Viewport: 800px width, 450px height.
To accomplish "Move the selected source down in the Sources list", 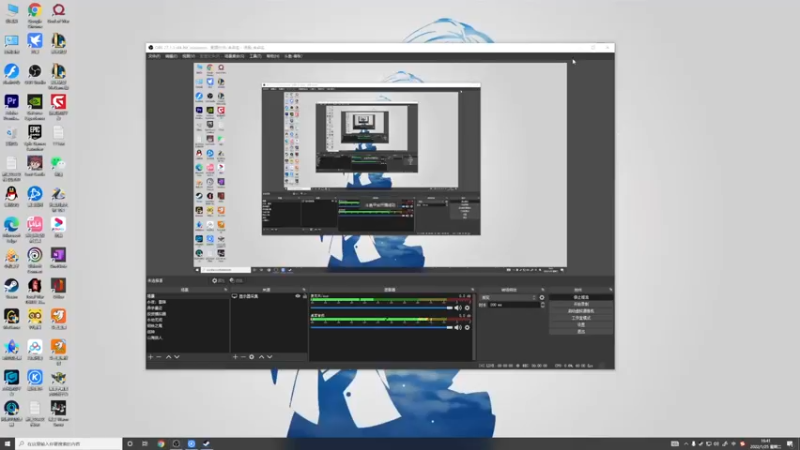I will tap(269, 357).
